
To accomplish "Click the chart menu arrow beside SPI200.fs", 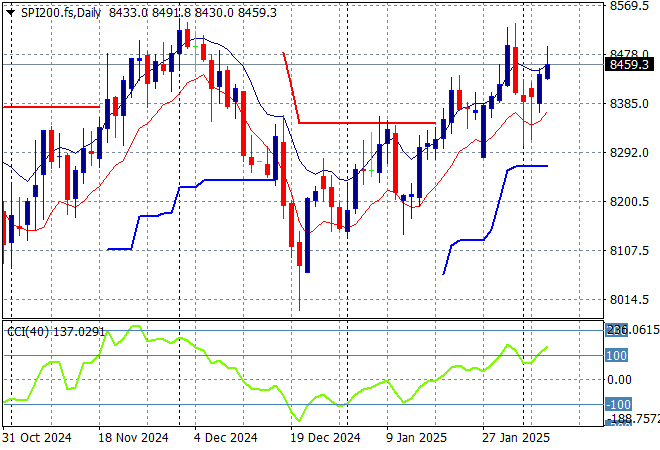I will [x=11, y=13].
